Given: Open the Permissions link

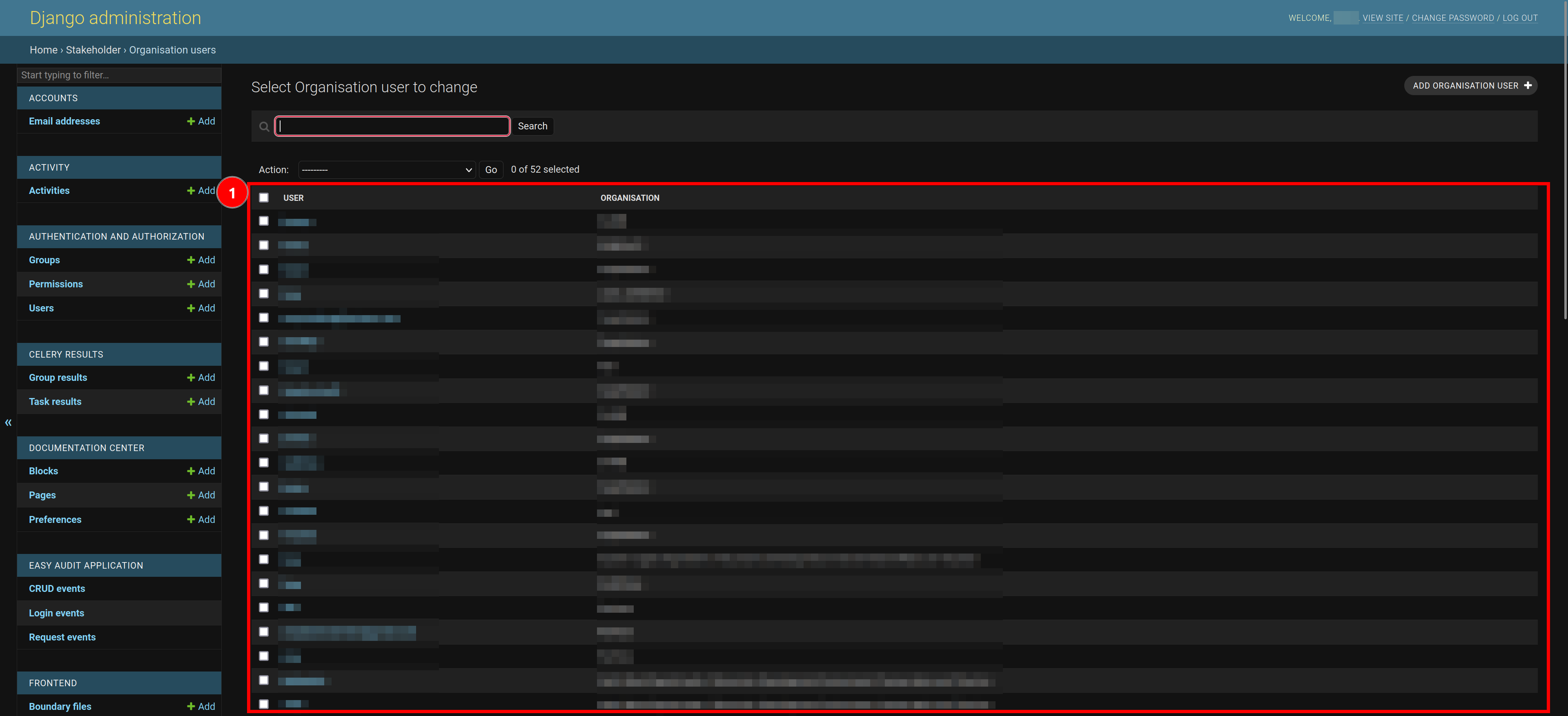Looking at the screenshot, I should click(56, 284).
